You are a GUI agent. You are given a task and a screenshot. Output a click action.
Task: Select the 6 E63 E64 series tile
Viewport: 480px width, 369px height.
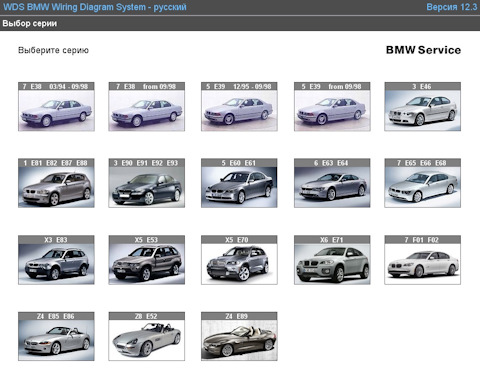(332, 183)
